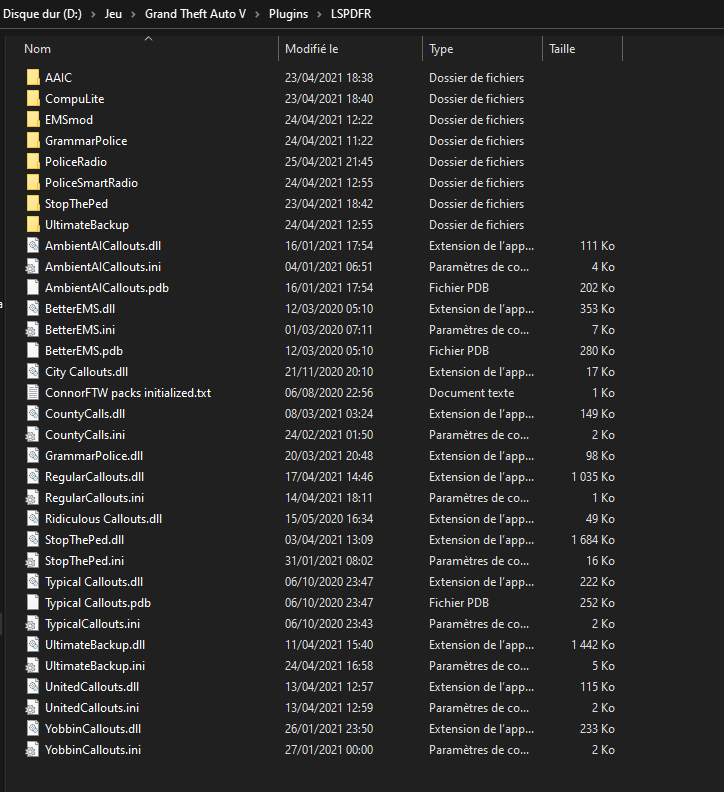724x792 pixels.
Task: Select the Typical Callouts.dll file name
Action: [x=94, y=582]
